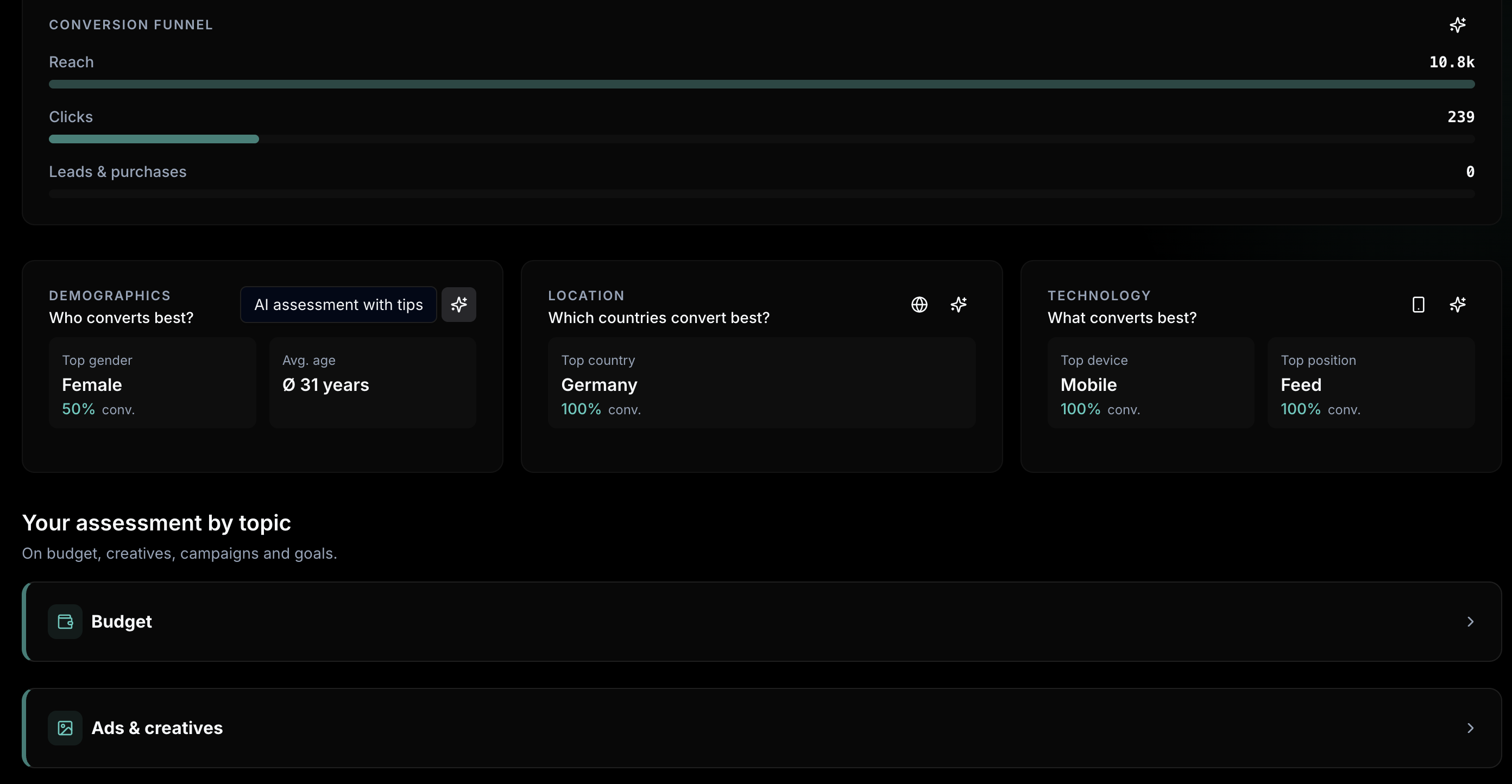This screenshot has height=784, width=1512.
Task: Select the Avg. age 31 years card
Action: coord(372,383)
